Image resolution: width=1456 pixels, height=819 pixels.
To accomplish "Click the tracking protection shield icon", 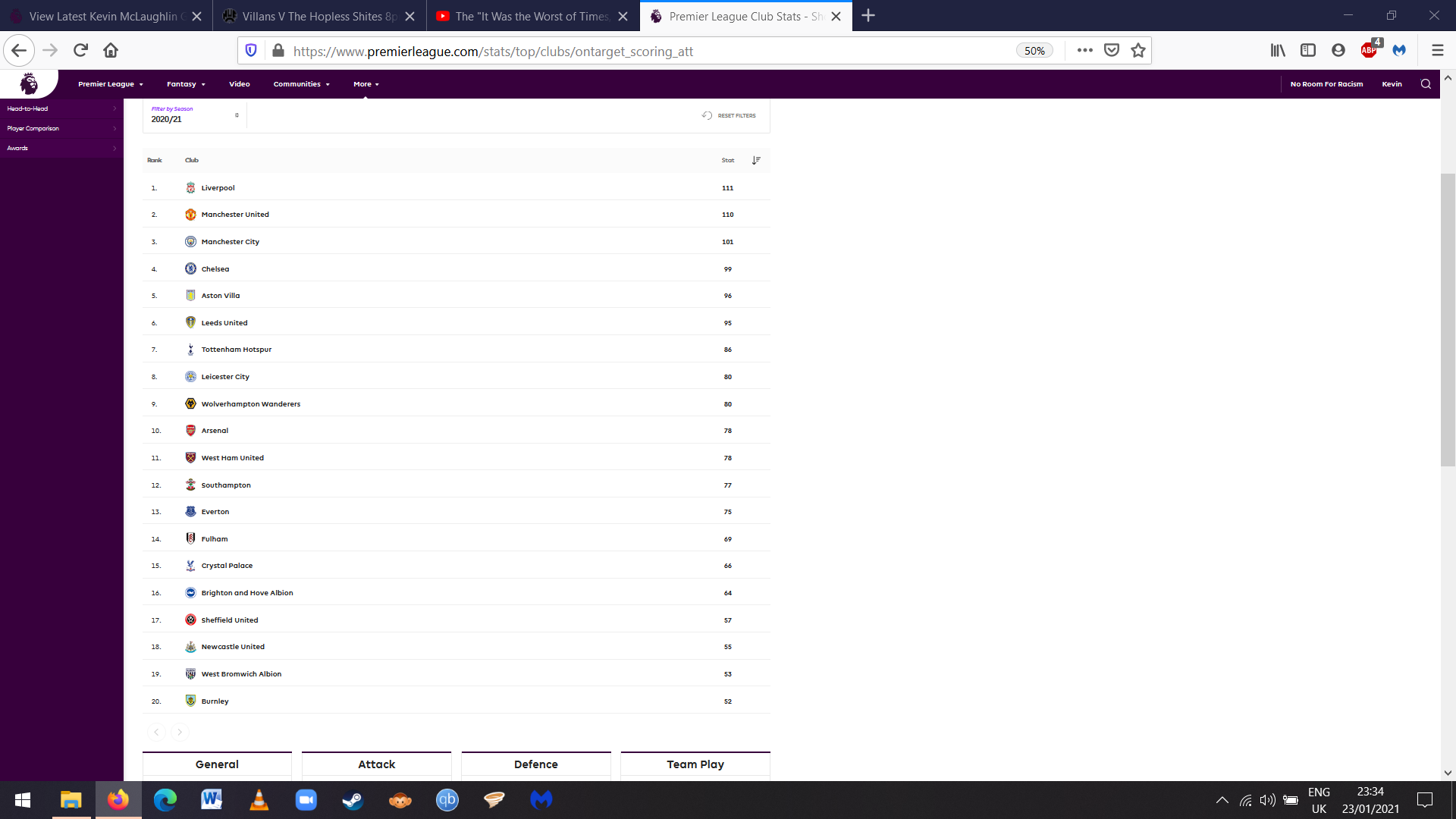I will tap(251, 51).
